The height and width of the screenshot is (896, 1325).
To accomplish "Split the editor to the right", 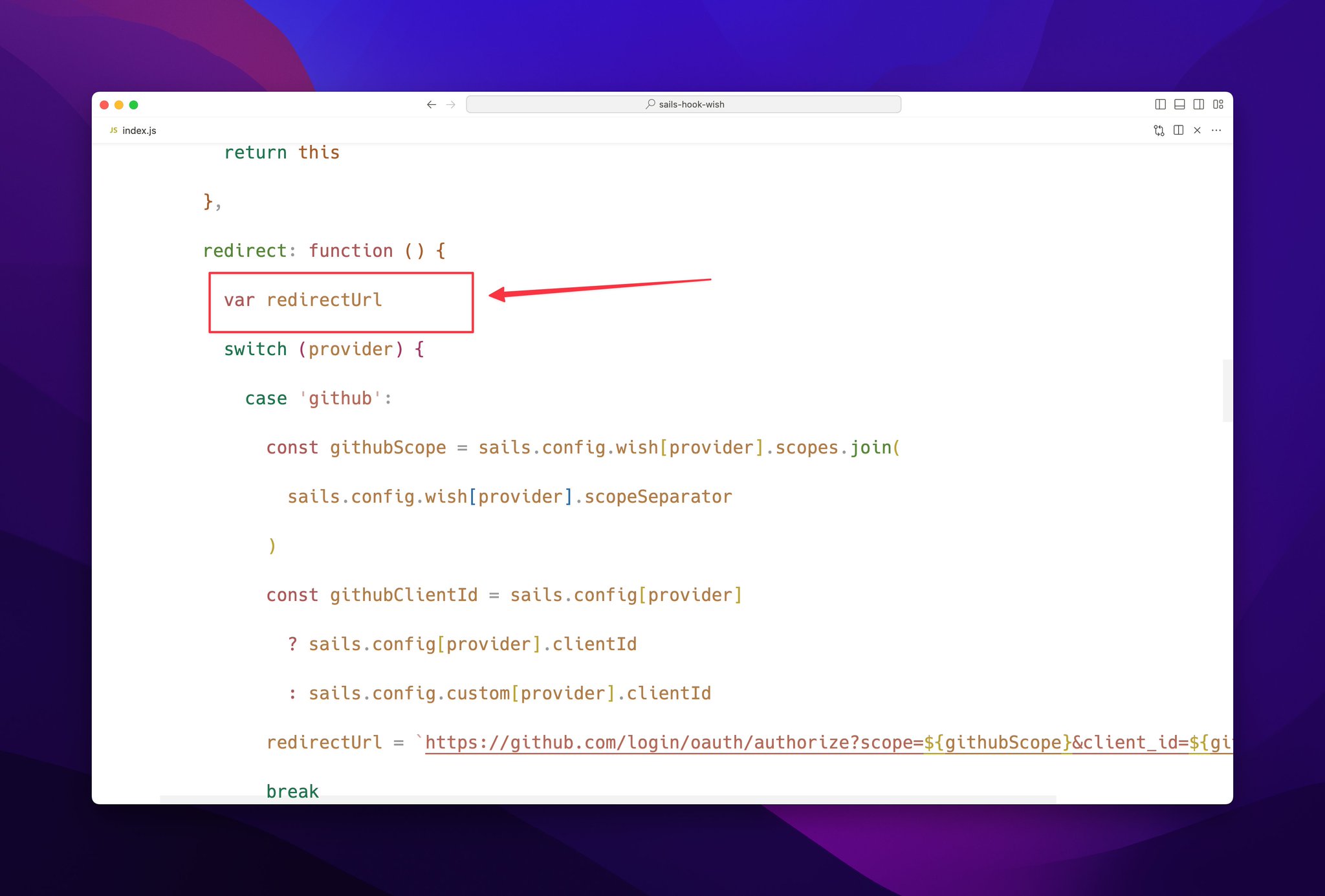I will pos(1178,131).
